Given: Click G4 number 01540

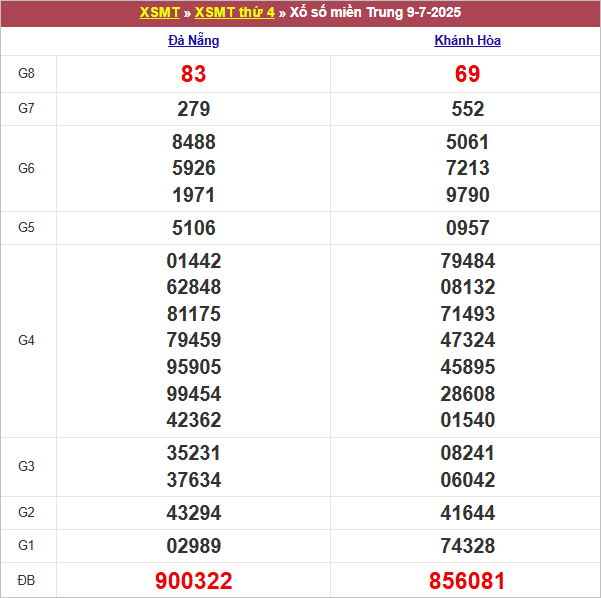Looking at the screenshot, I should point(468,420).
